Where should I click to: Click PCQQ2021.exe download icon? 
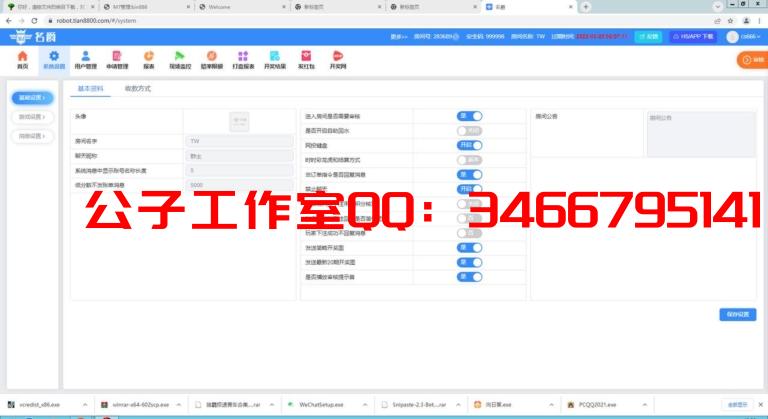571,405
